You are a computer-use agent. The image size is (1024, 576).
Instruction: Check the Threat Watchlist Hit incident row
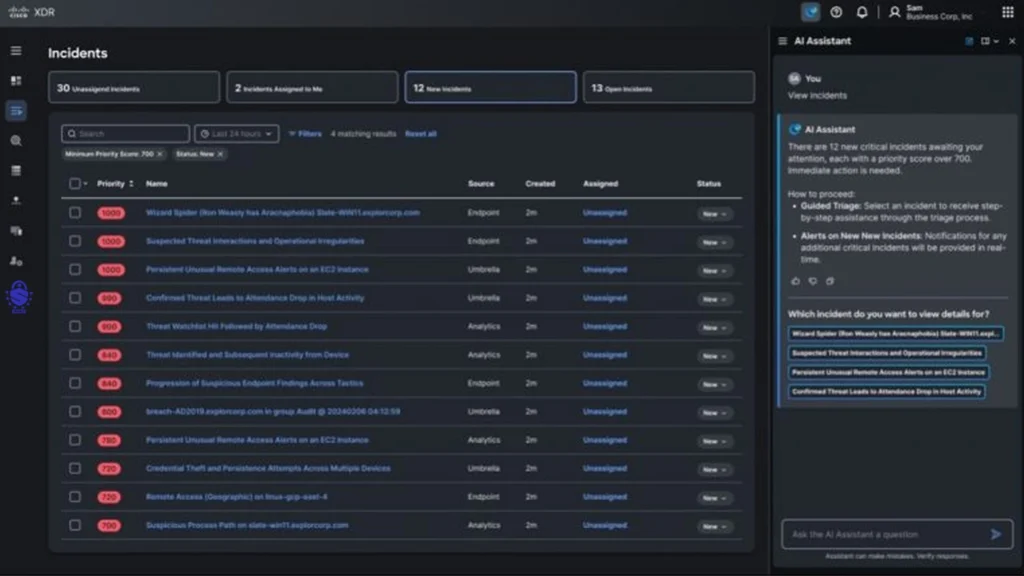(x=75, y=327)
